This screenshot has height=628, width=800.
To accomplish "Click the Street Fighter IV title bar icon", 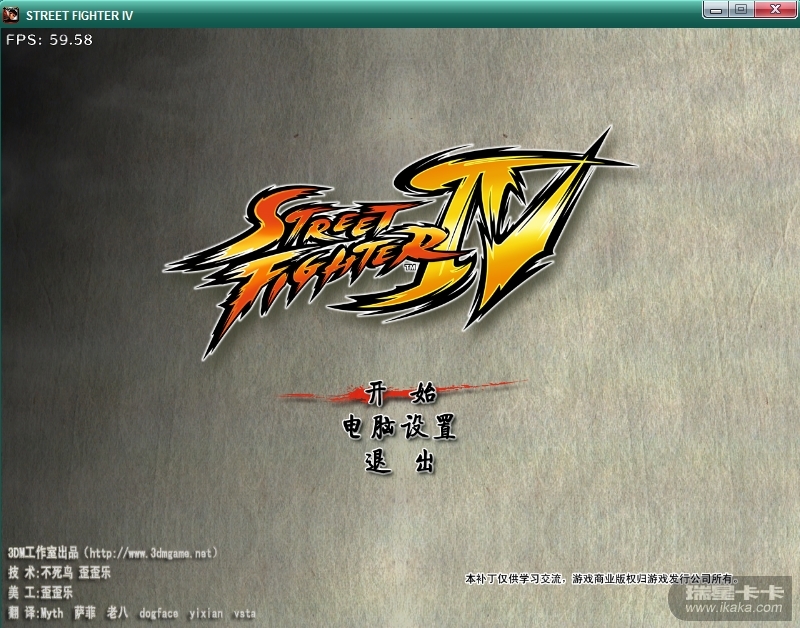I will click(x=11, y=15).
